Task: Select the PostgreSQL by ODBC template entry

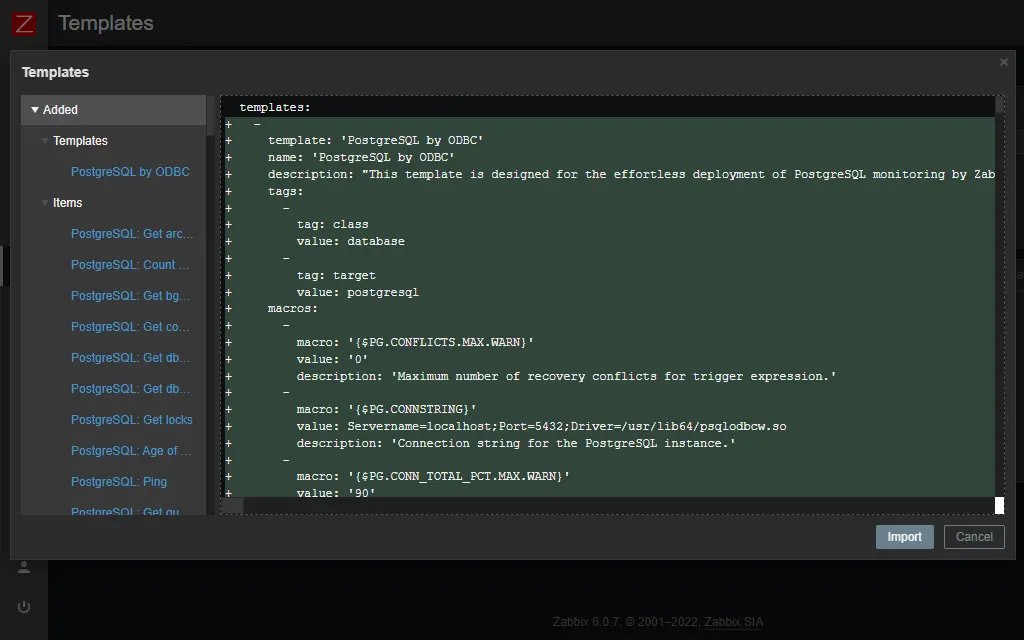Action: (130, 172)
